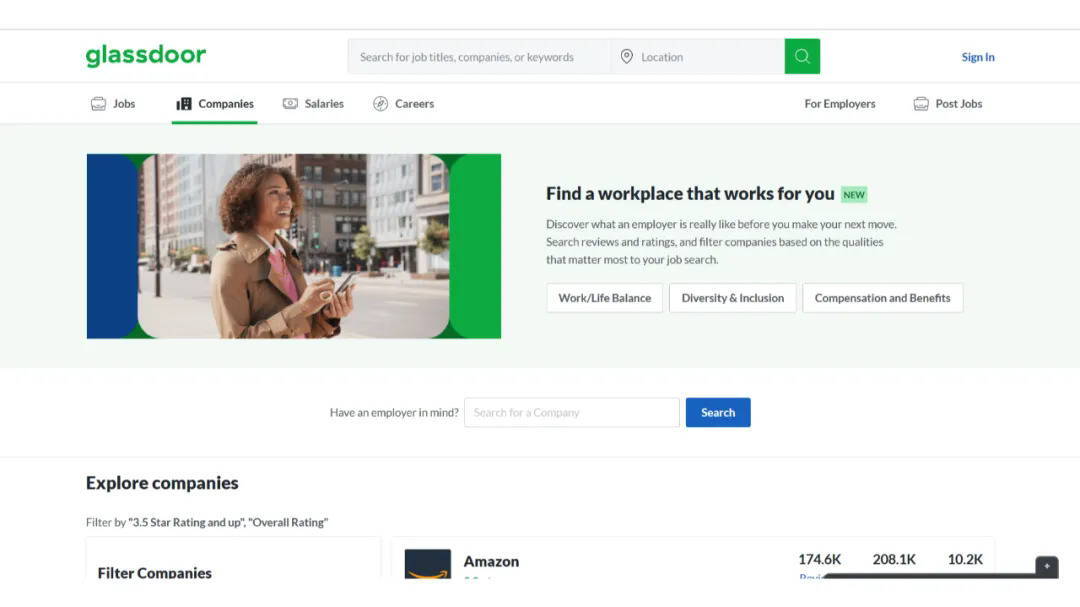Open Jobs via the briefcase icon

[x=98, y=104]
